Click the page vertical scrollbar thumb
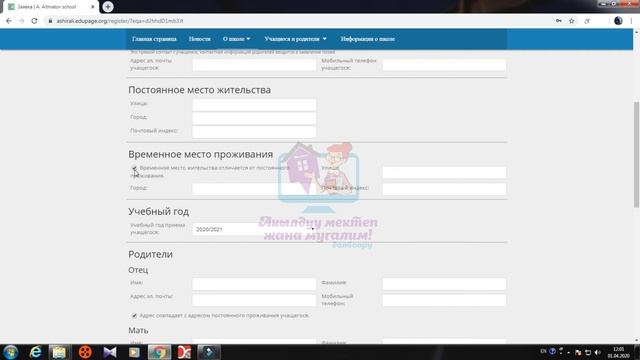This screenshot has height=360, width=640. tap(636, 154)
